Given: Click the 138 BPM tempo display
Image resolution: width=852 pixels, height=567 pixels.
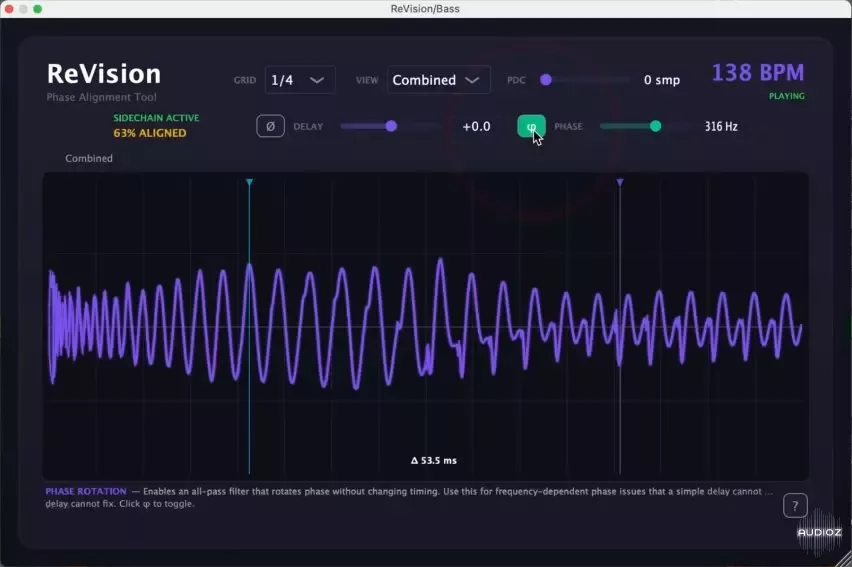Looking at the screenshot, I should 757,73.
